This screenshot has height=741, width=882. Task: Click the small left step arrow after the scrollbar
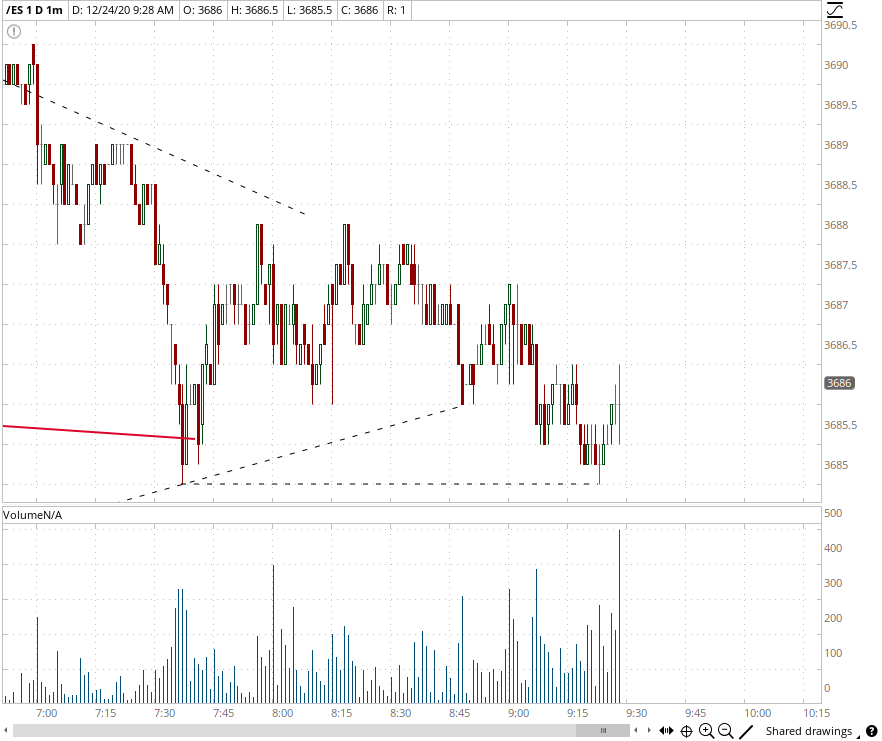click(636, 730)
